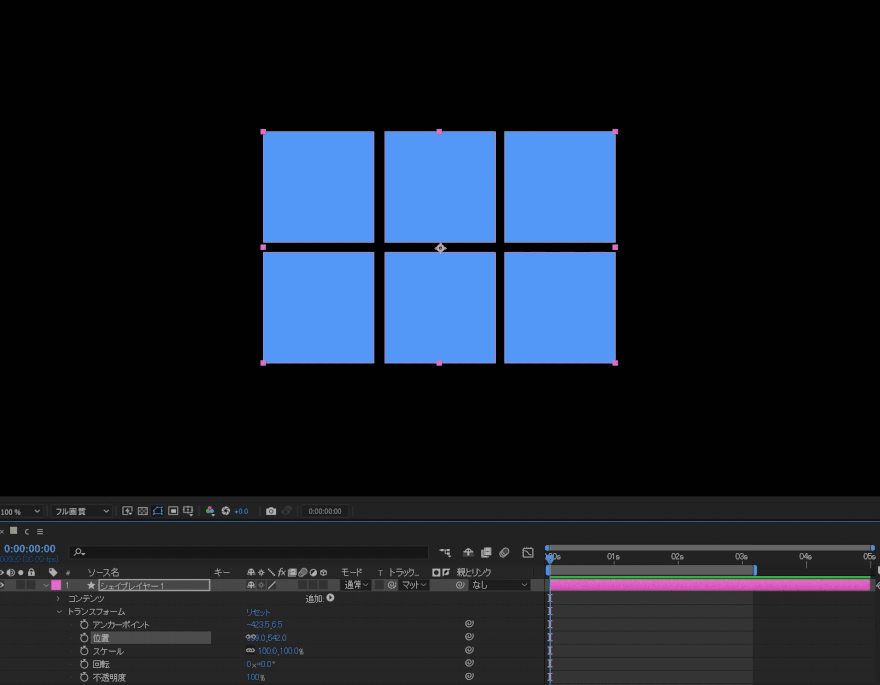Click the Add contents button

(x=330, y=598)
